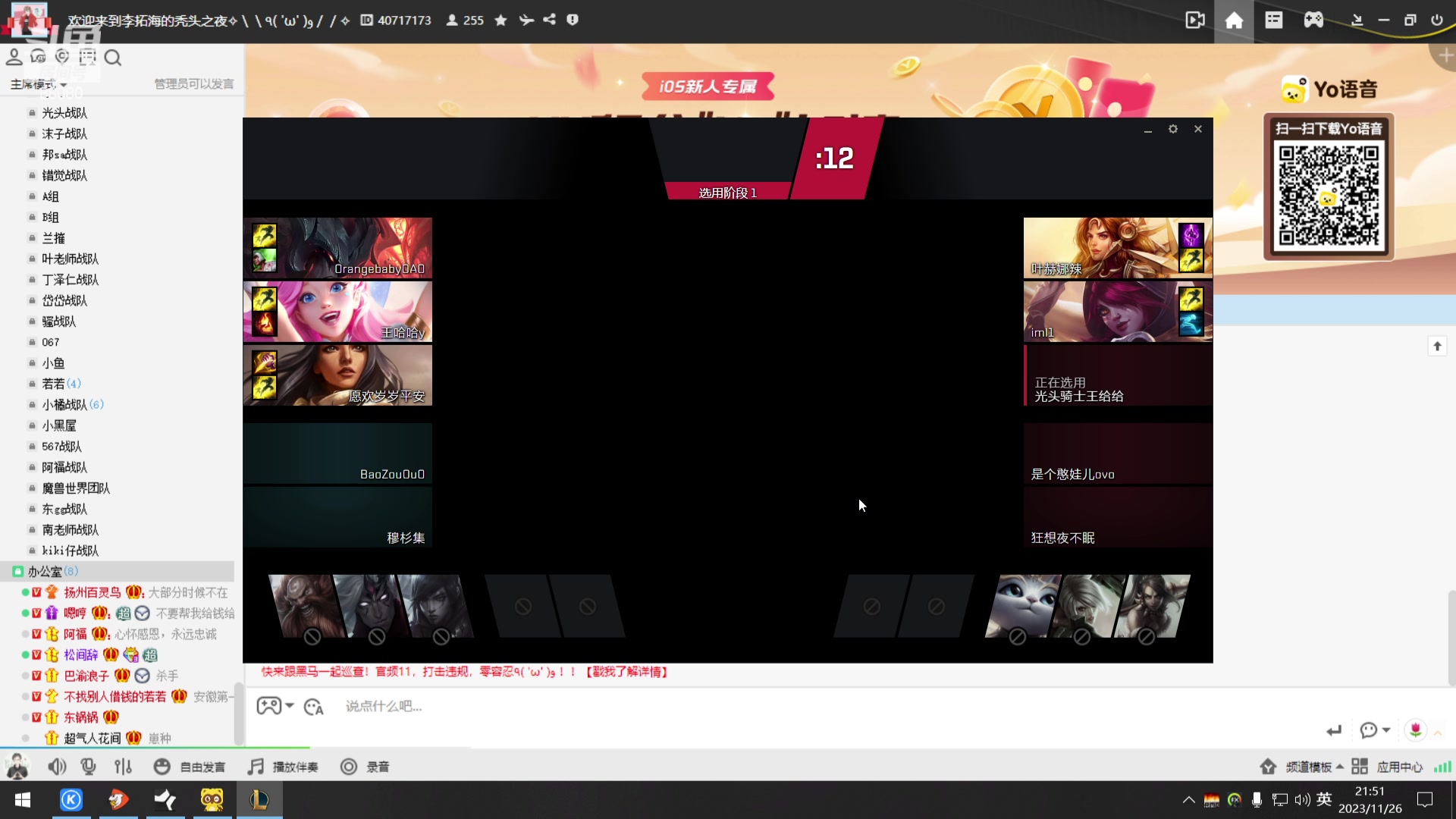Click the speaker volume icon in bottom bar
Screen dimensions: 1456x819
(57, 767)
